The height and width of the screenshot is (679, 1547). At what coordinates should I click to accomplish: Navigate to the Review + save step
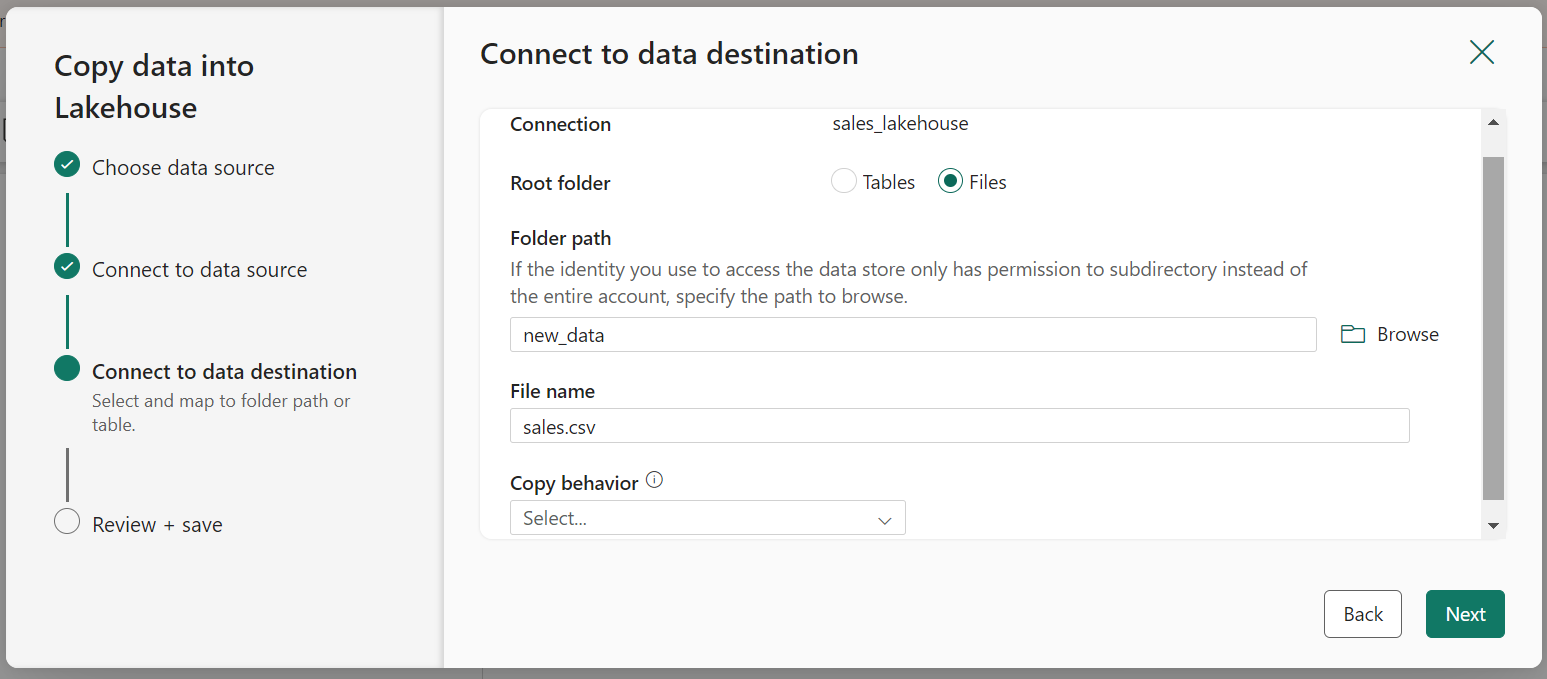pos(156,523)
